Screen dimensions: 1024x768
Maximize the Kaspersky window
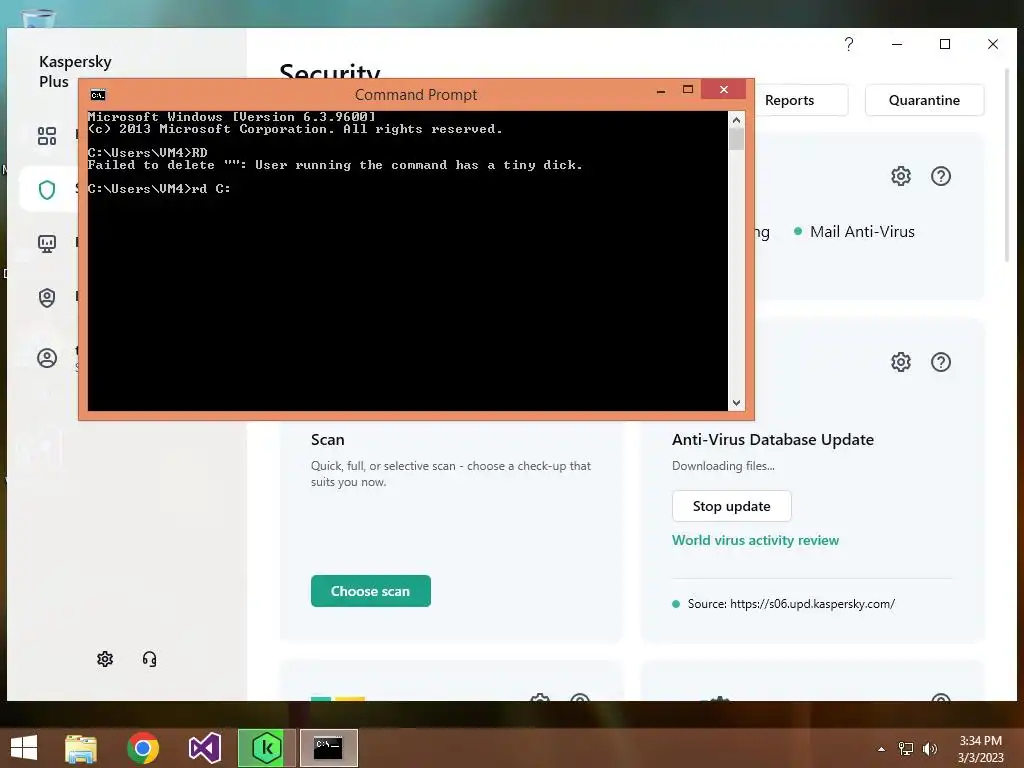[944, 44]
